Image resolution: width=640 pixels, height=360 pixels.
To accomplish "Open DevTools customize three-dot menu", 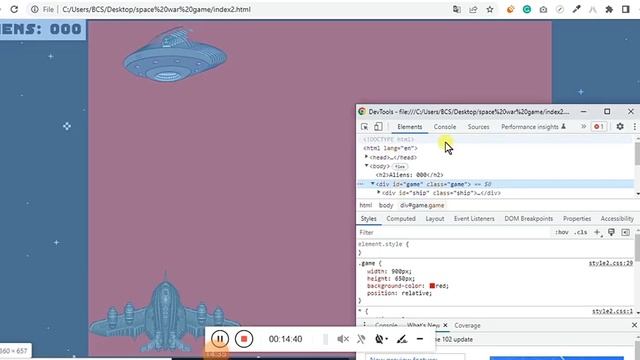I will (x=635, y=127).
